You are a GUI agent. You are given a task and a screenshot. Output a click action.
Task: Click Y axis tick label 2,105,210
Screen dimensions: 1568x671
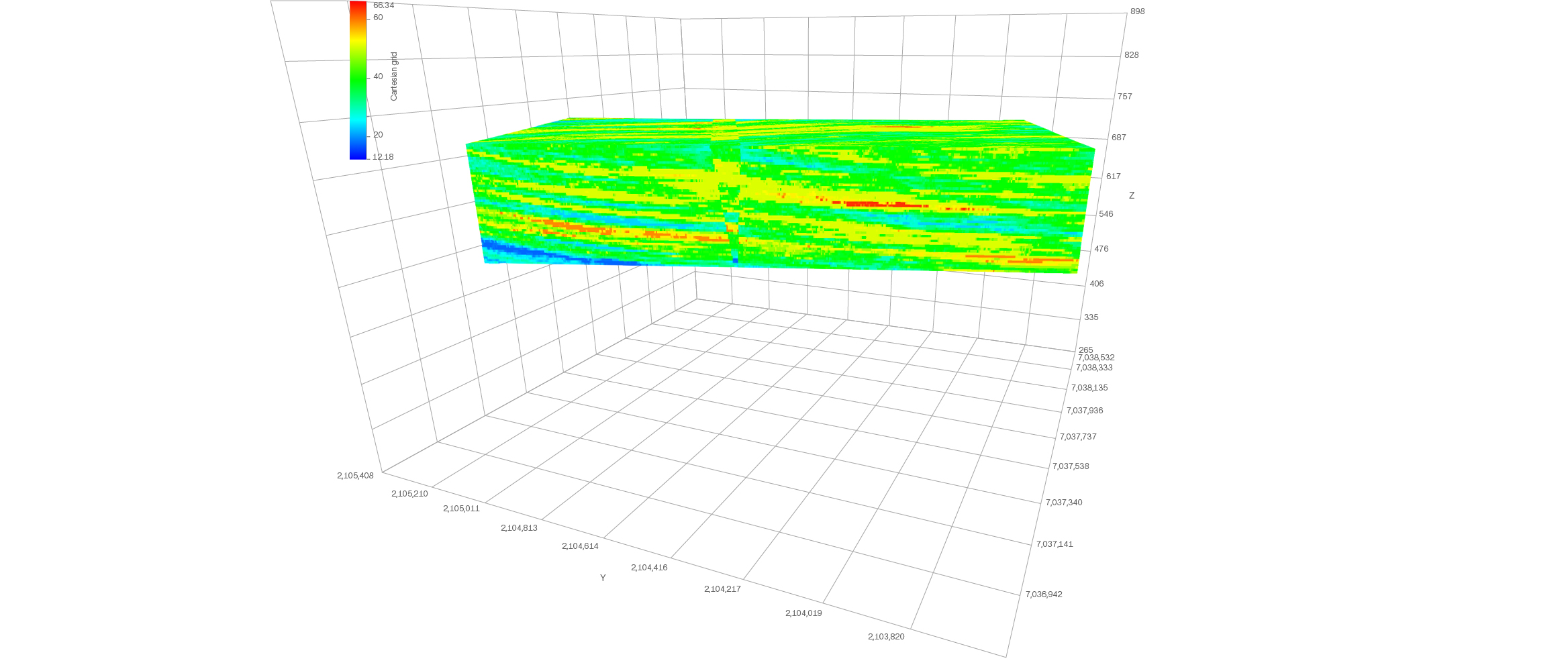[409, 494]
